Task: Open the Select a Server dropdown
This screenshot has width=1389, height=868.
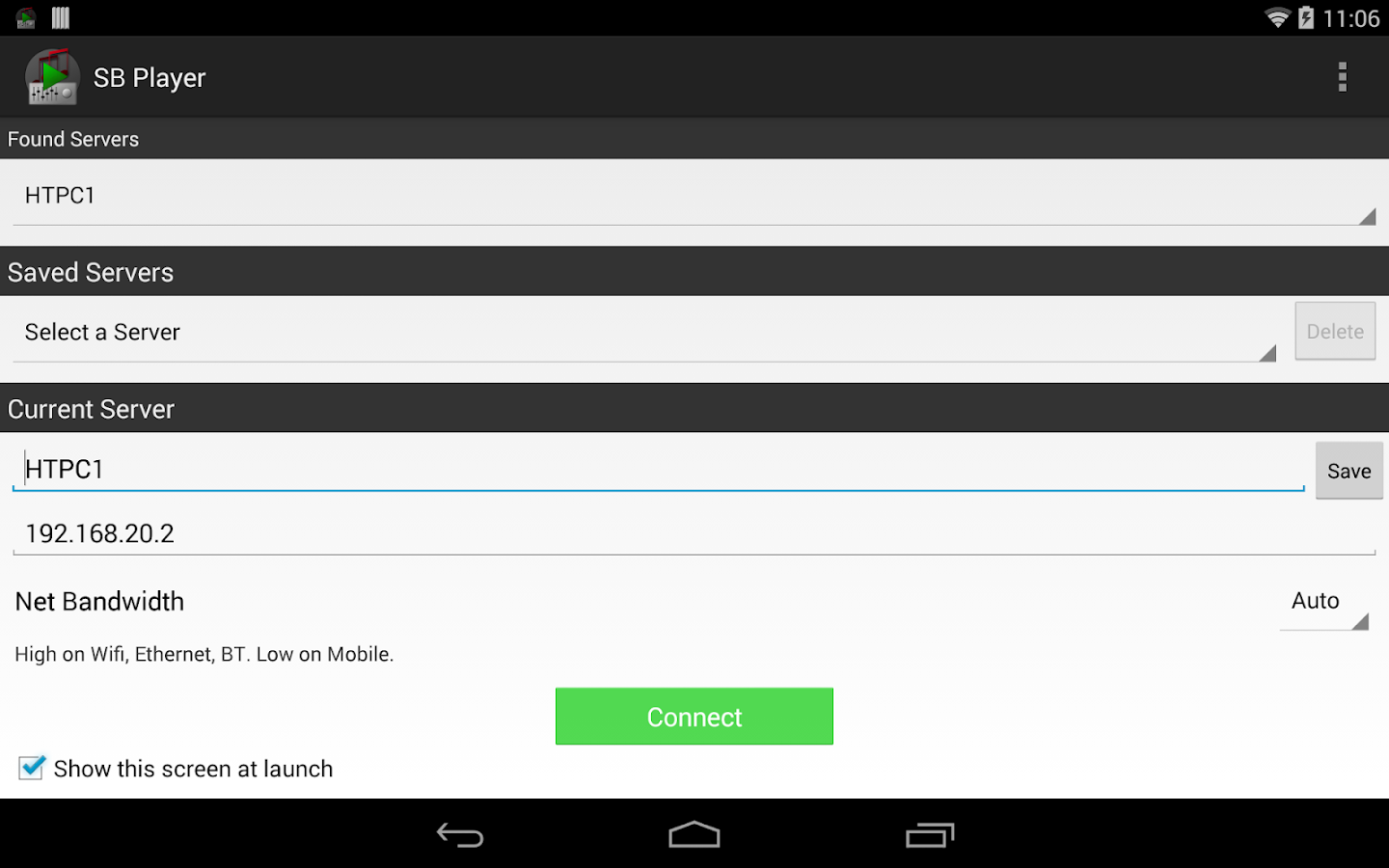Action: click(x=644, y=333)
